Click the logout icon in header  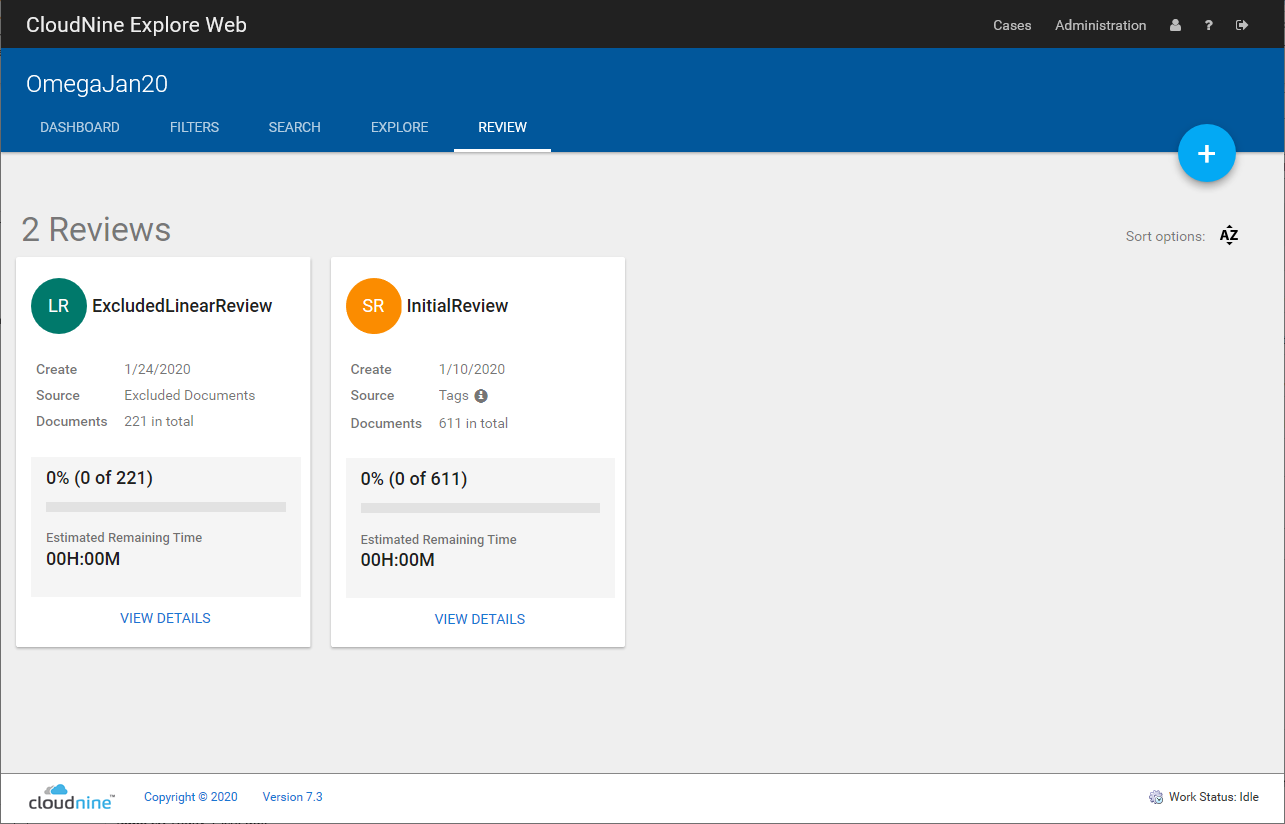[x=1242, y=25]
